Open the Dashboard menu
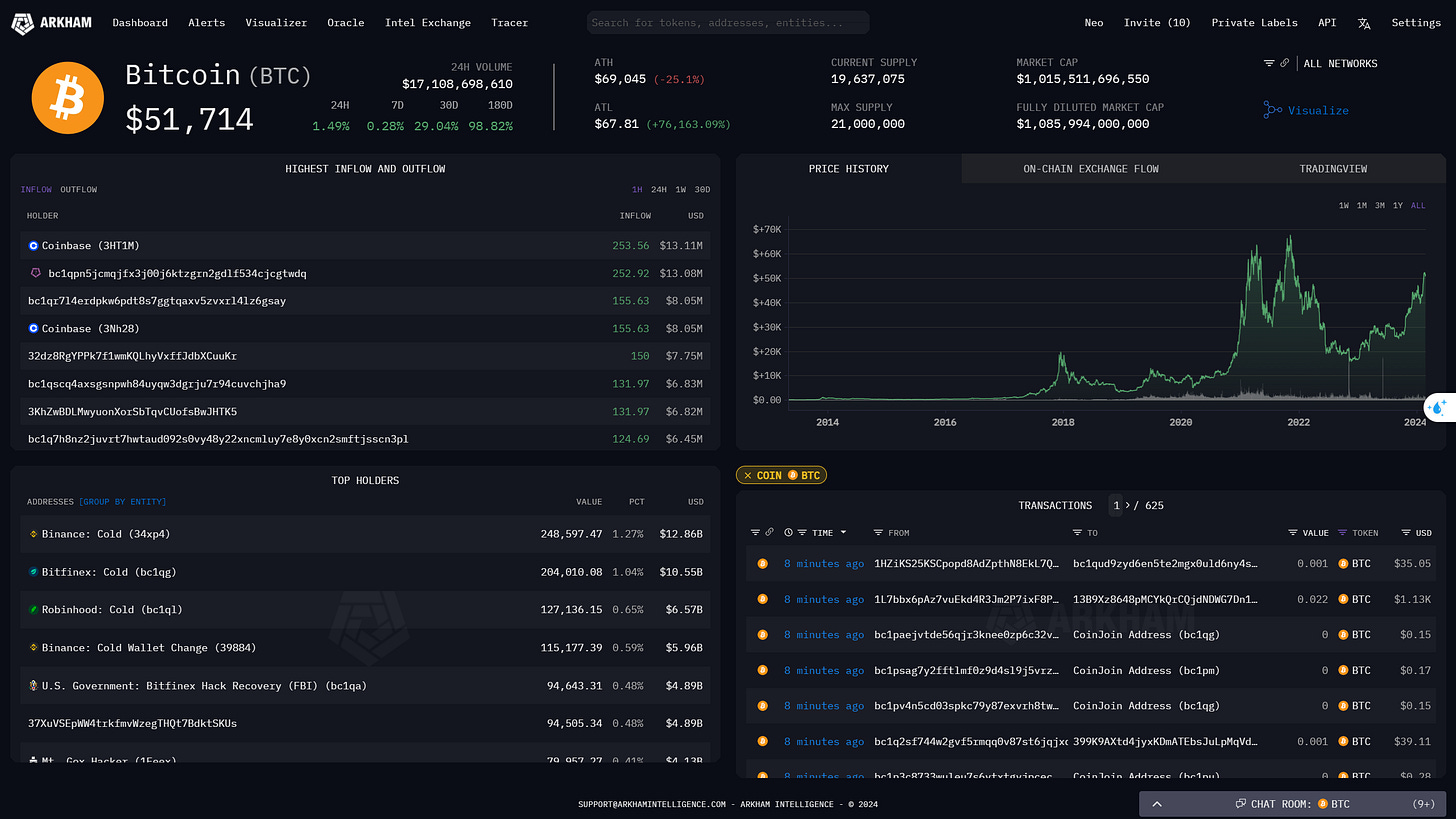 pos(140,22)
